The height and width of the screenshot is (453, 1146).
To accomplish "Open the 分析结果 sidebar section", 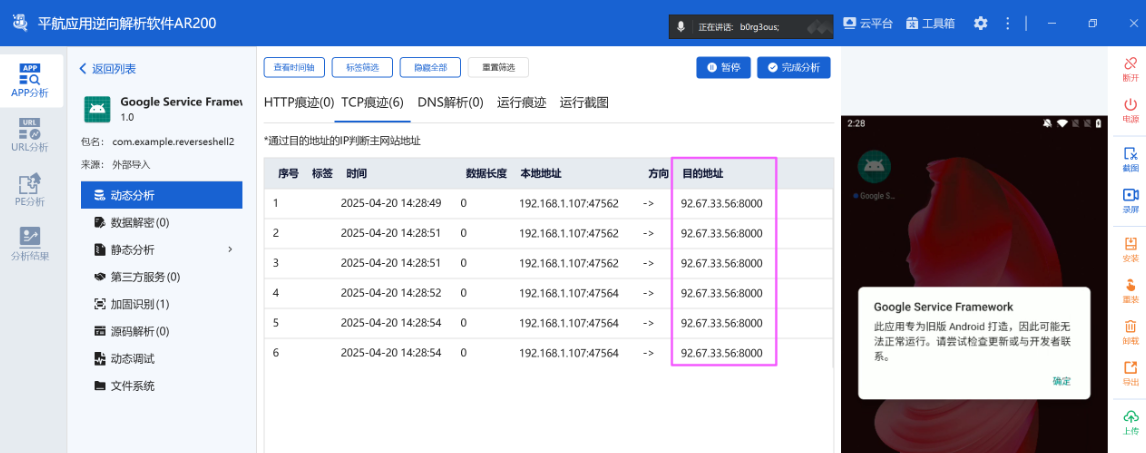I will 29,243.
